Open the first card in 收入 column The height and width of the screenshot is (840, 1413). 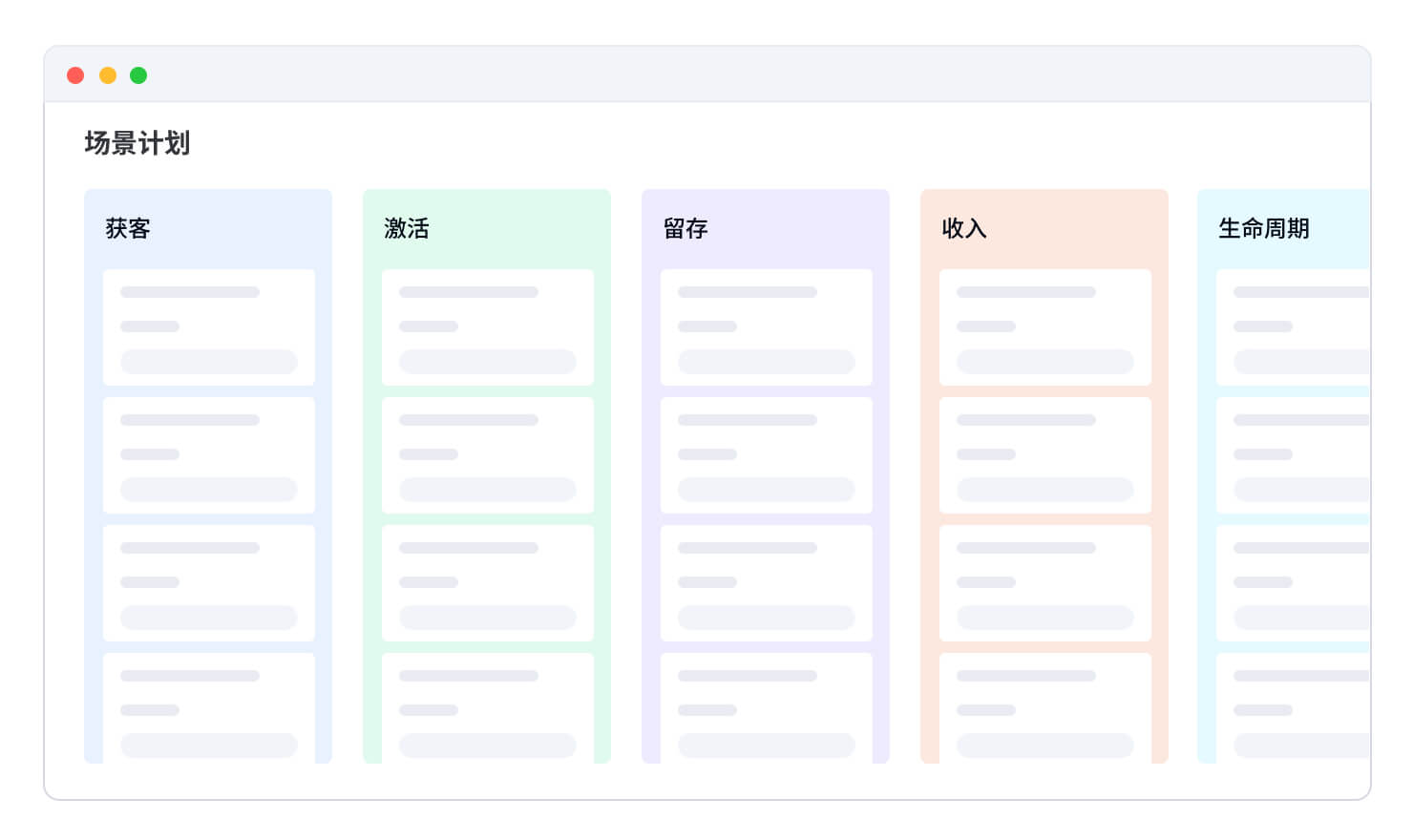(x=1045, y=327)
